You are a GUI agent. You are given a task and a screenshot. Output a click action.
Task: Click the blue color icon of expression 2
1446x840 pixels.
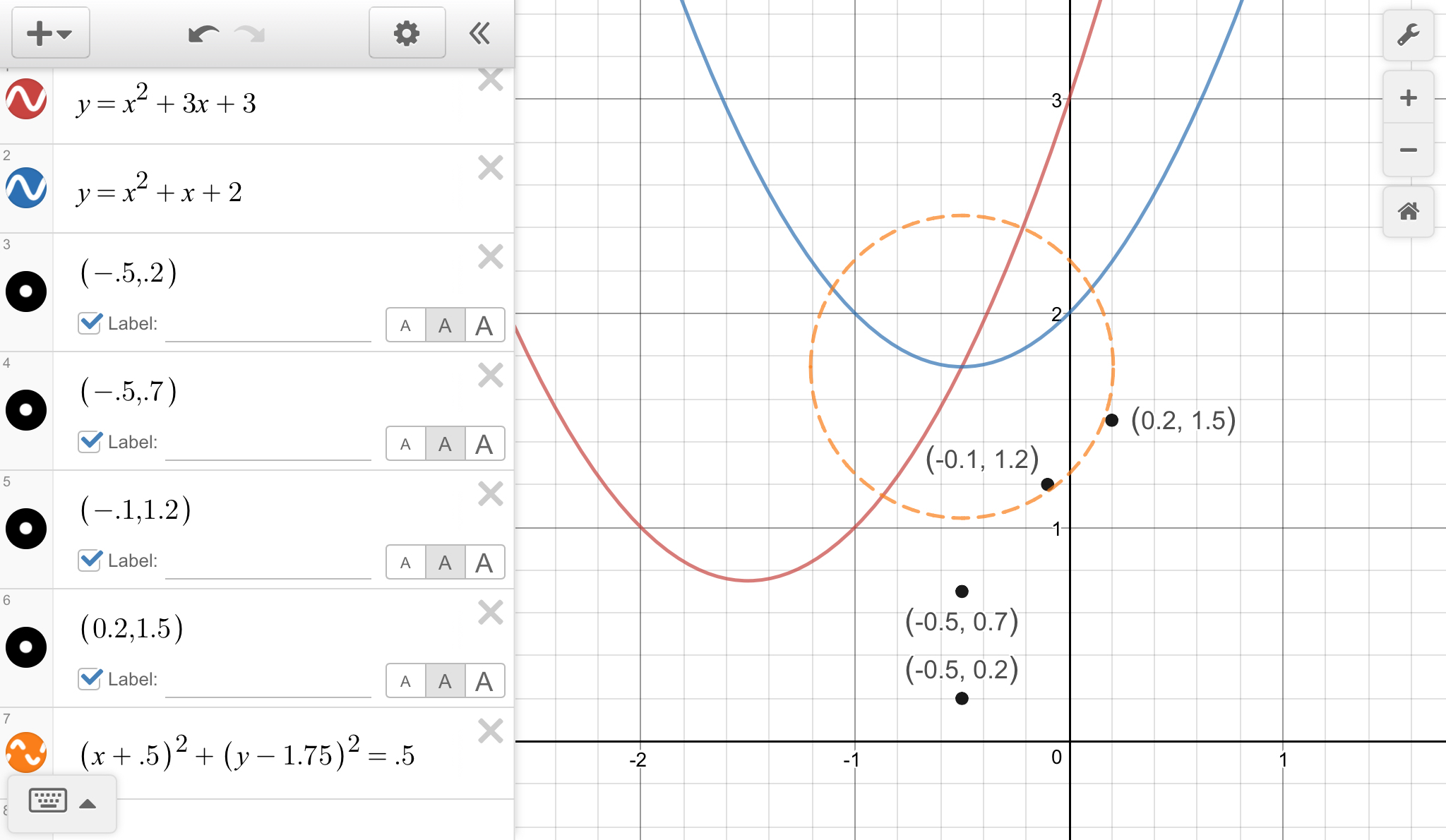coord(26,188)
